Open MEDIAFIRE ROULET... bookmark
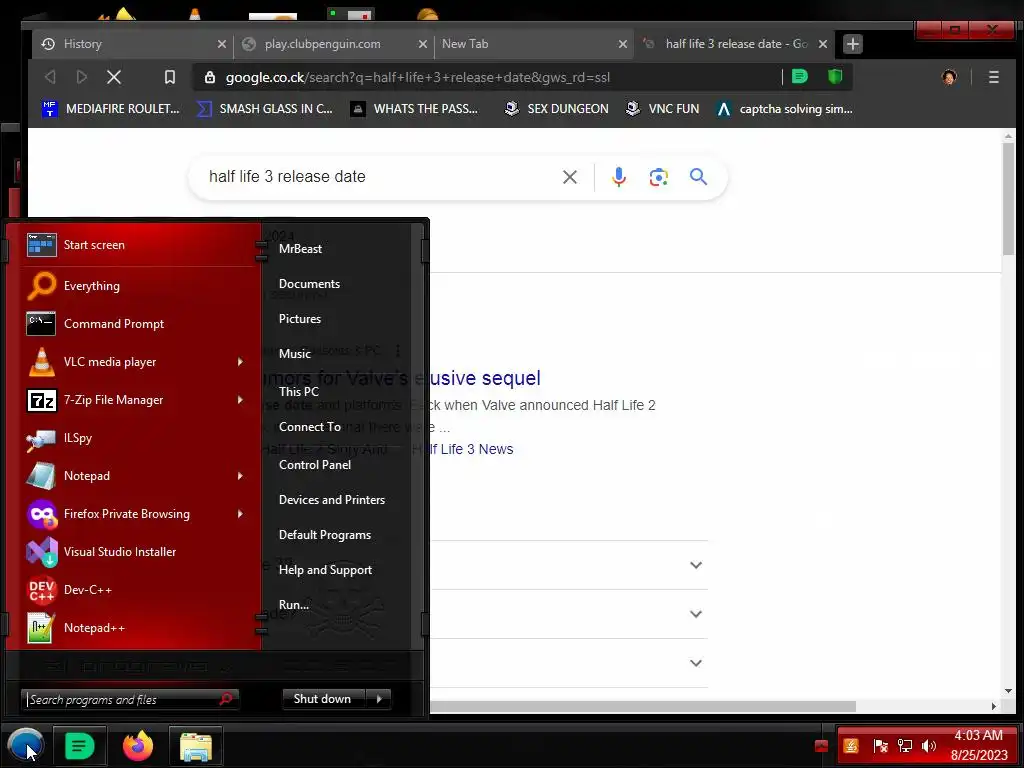The width and height of the screenshot is (1024, 768). pyautogui.click(x=110, y=108)
